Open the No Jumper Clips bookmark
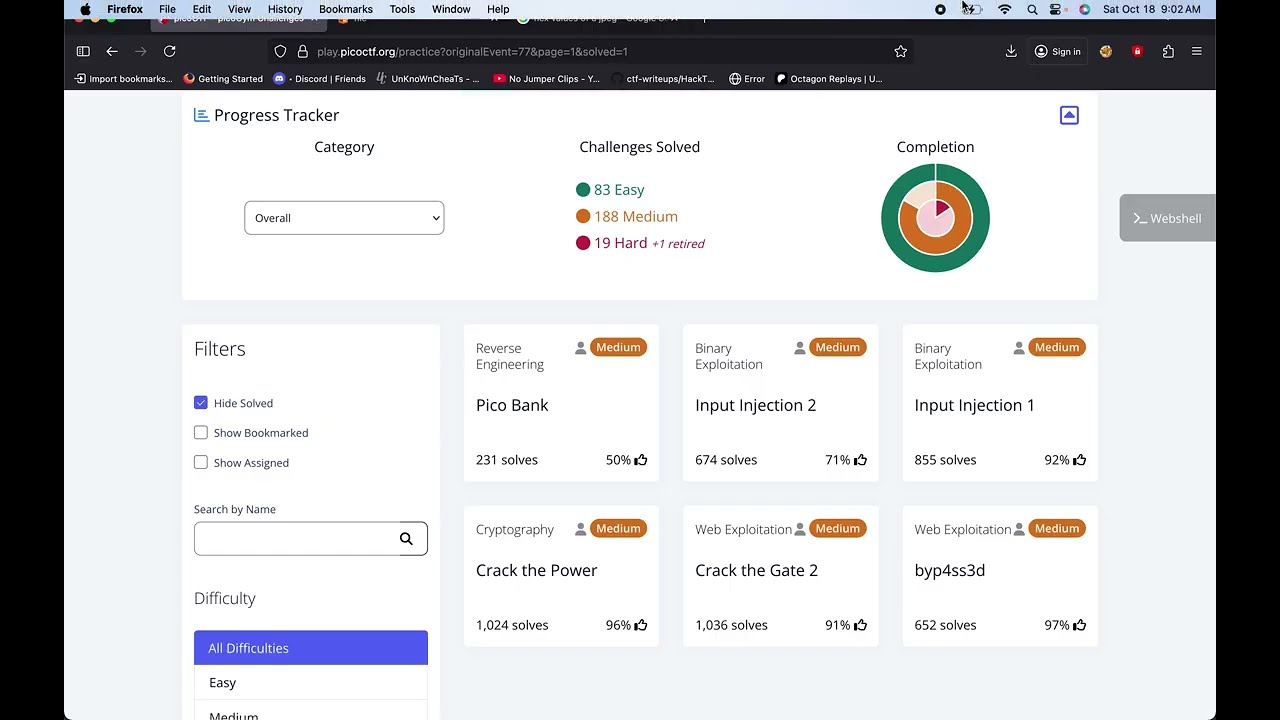 [547, 79]
